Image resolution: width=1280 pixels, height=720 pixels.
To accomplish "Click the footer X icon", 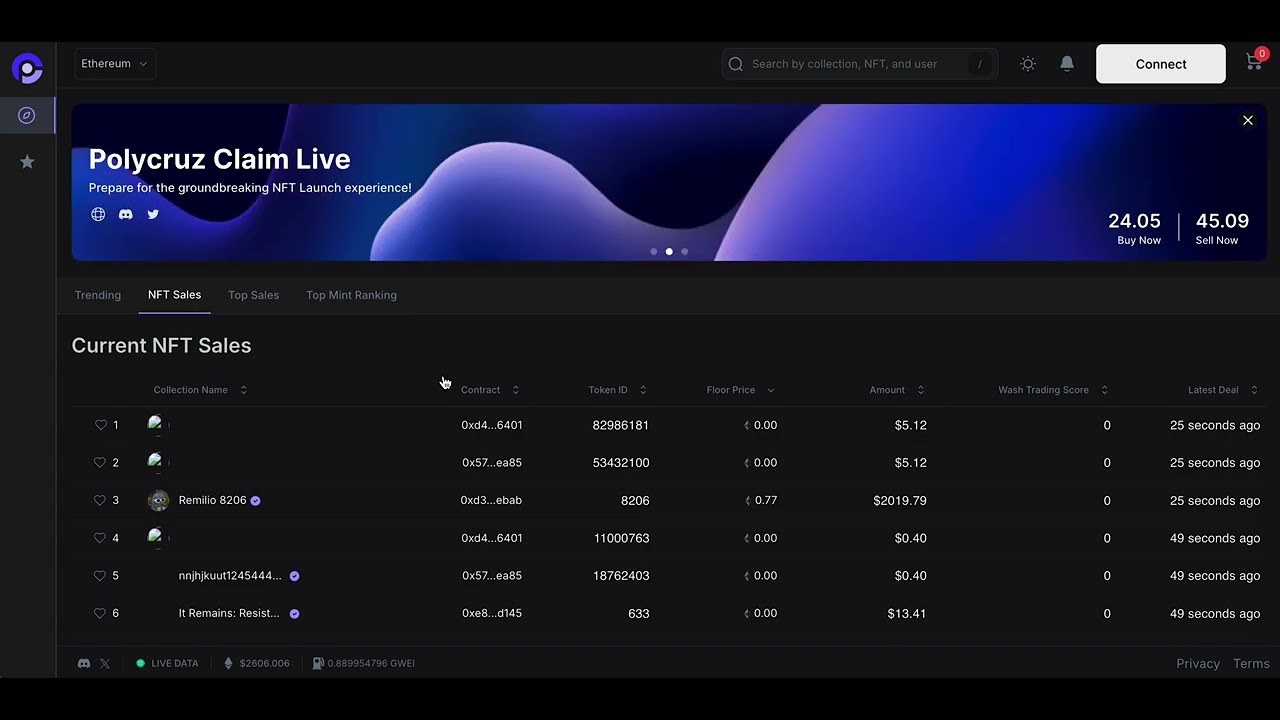I will click(105, 663).
